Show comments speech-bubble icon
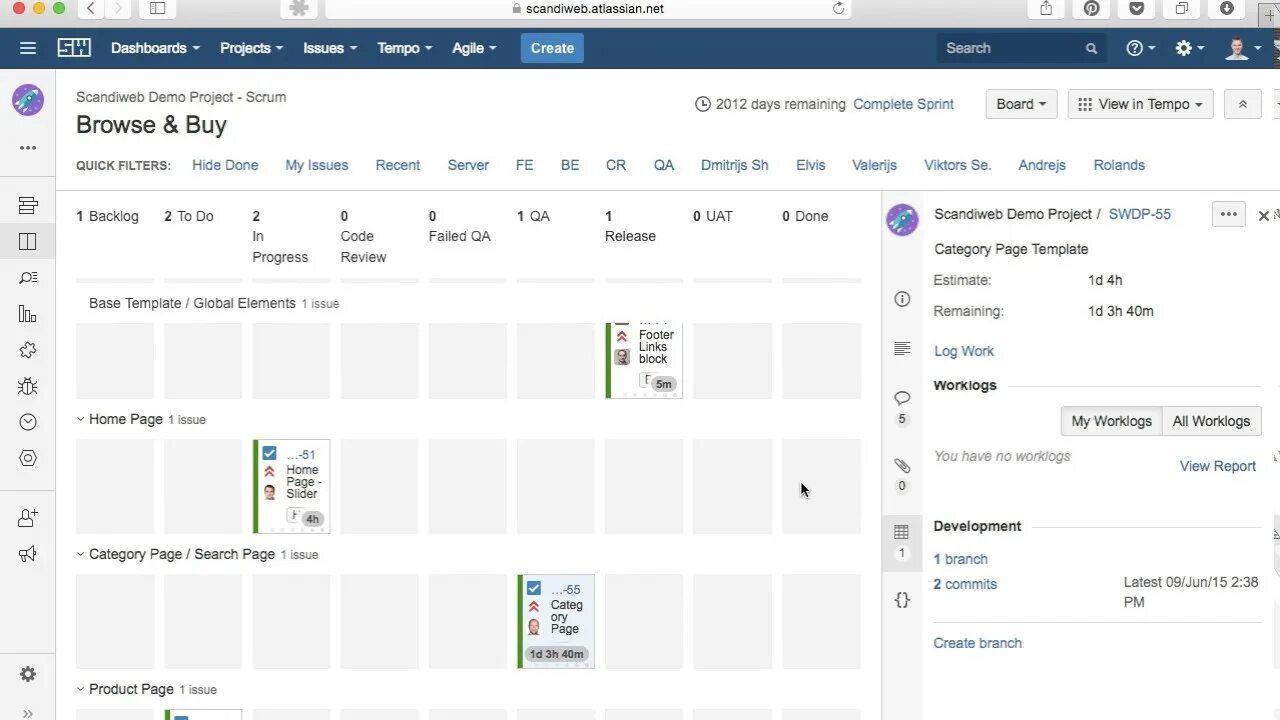1280x720 pixels. [x=902, y=398]
